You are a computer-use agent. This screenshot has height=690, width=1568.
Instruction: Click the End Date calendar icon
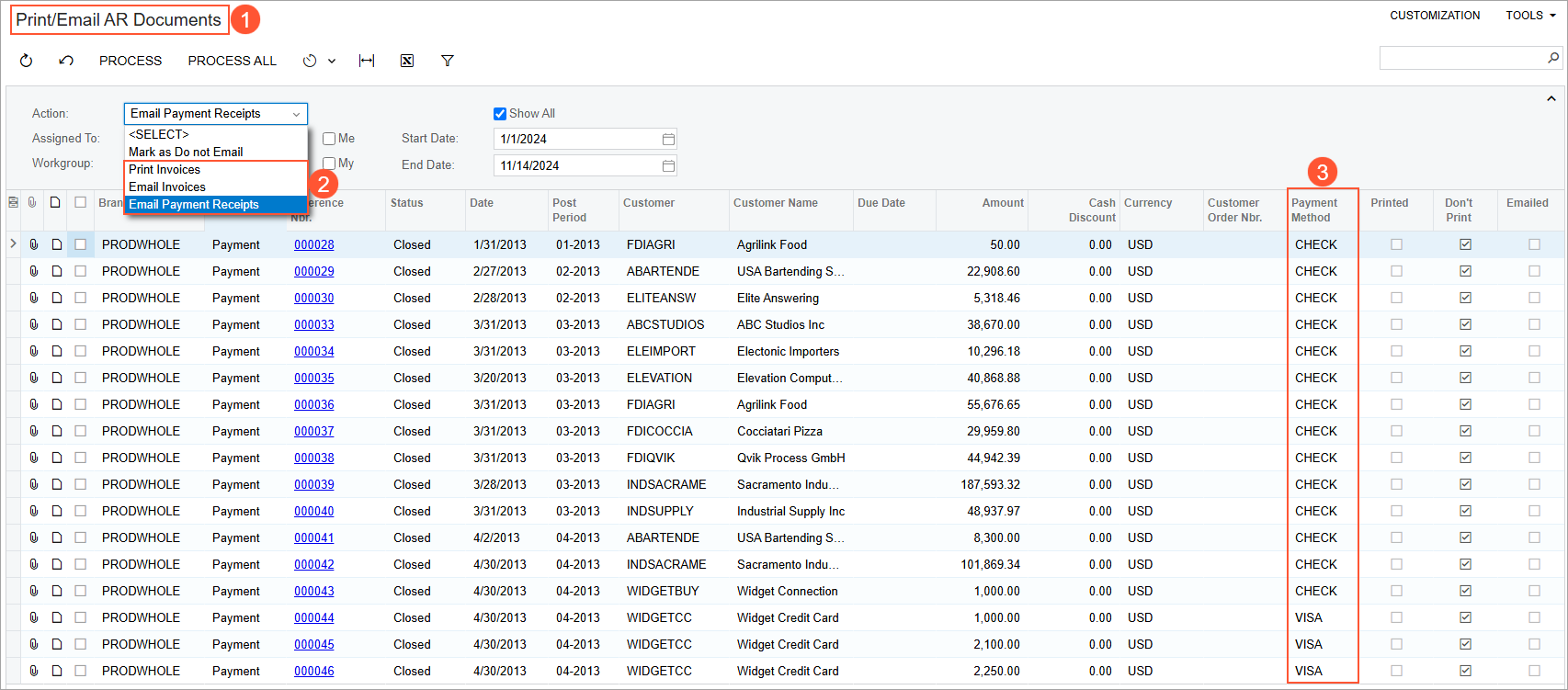(x=668, y=165)
